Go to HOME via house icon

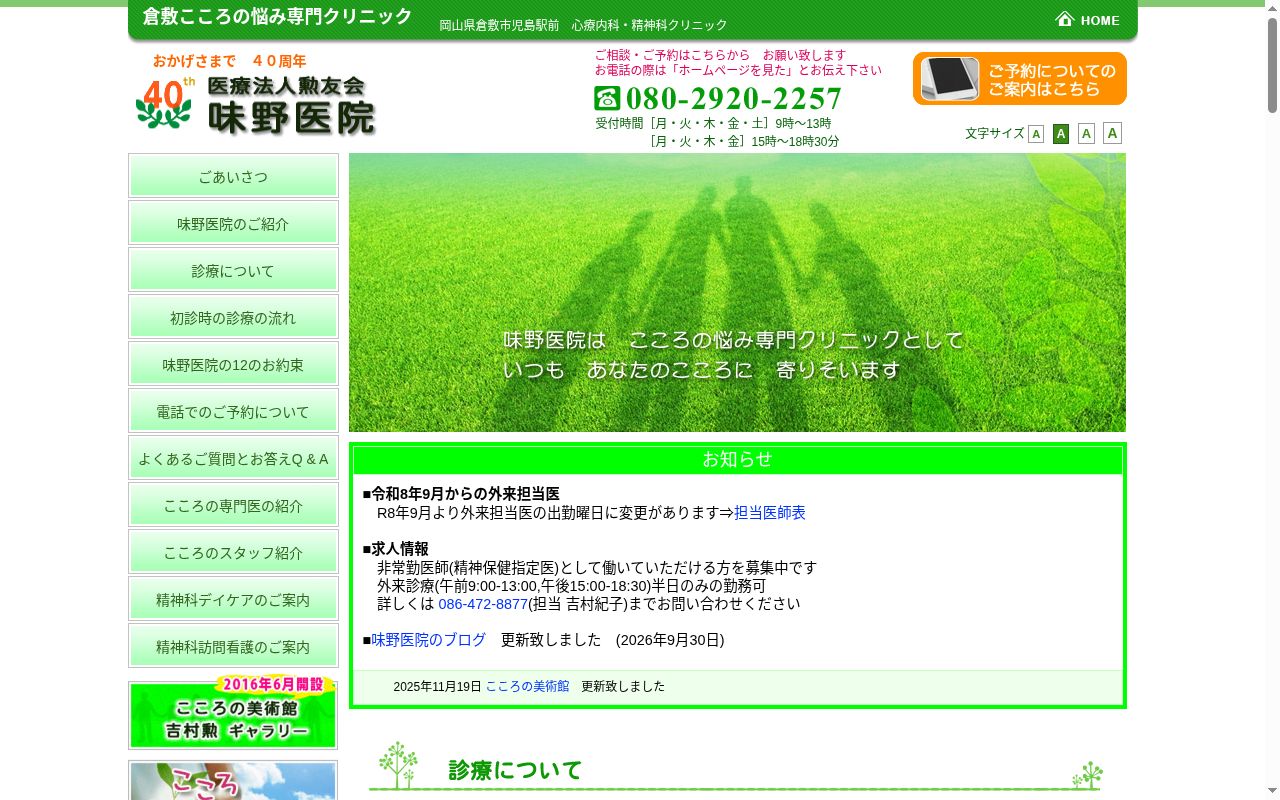click(1088, 19)
